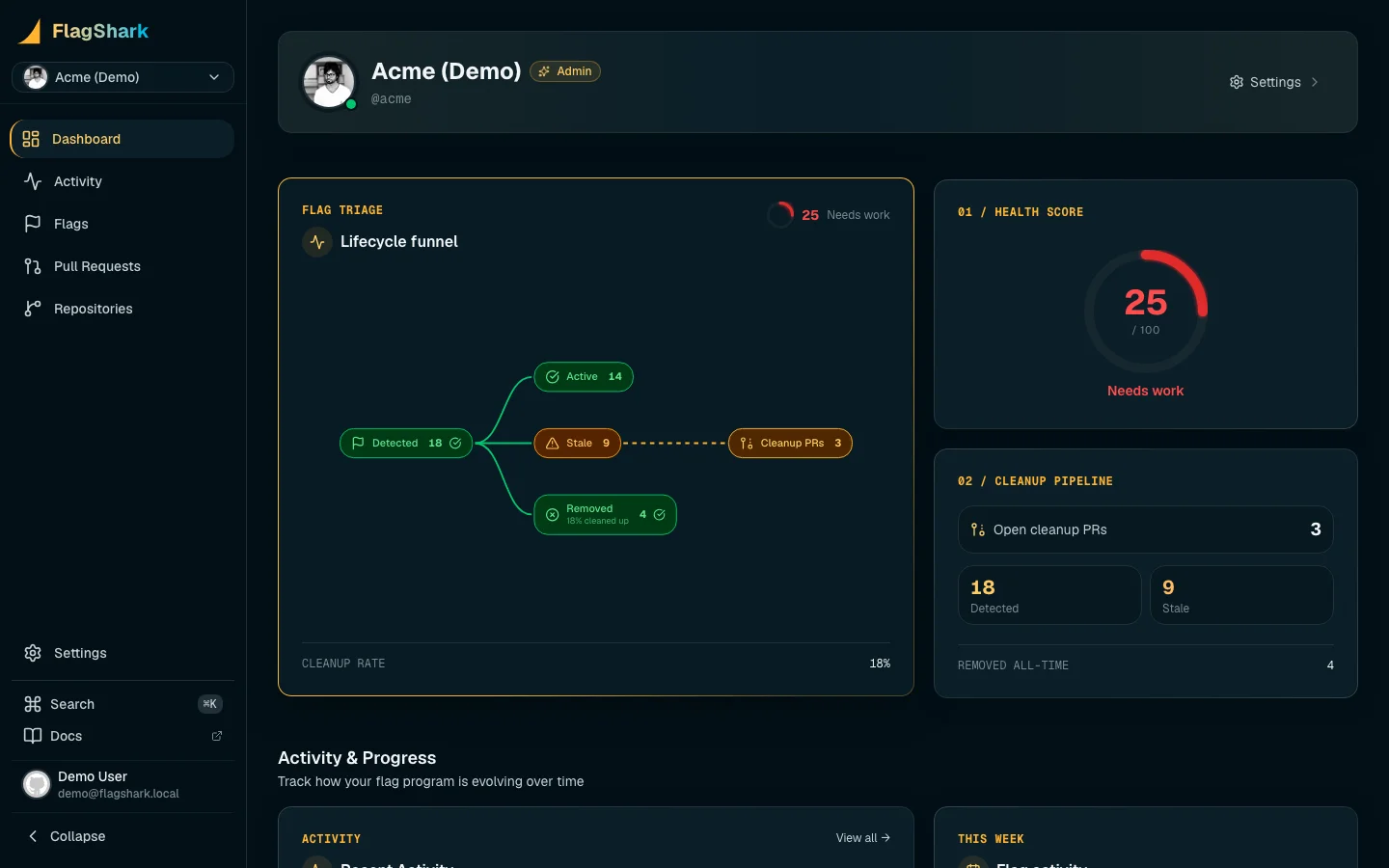Viewport: 1389px width, 868px height.
Task: Collapse the sidebar
Action: click(x=66, y=836)
